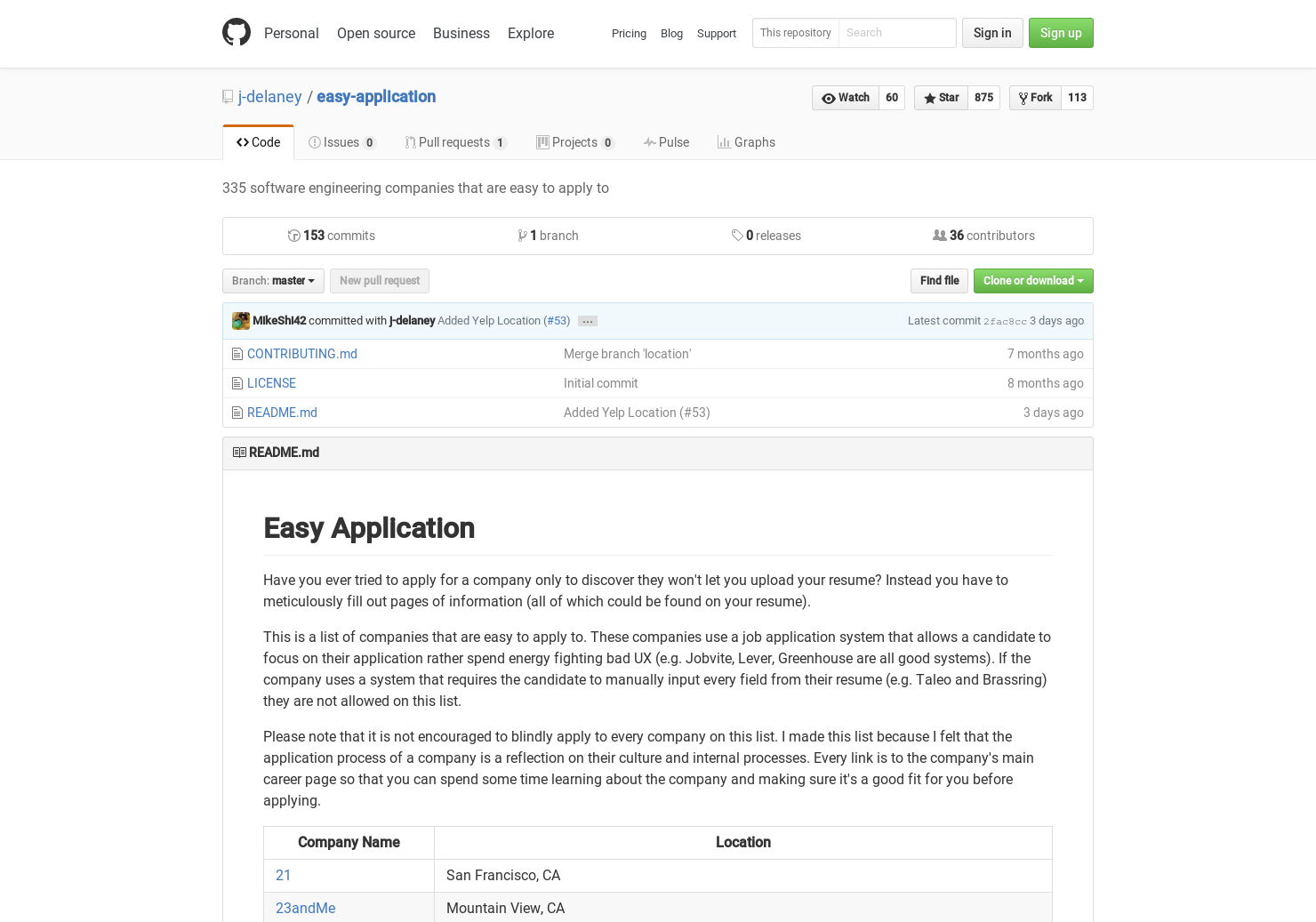The image size is (1316, 922).
Task: Select the branch icon next to 1 branch
Action: point(523,236)
